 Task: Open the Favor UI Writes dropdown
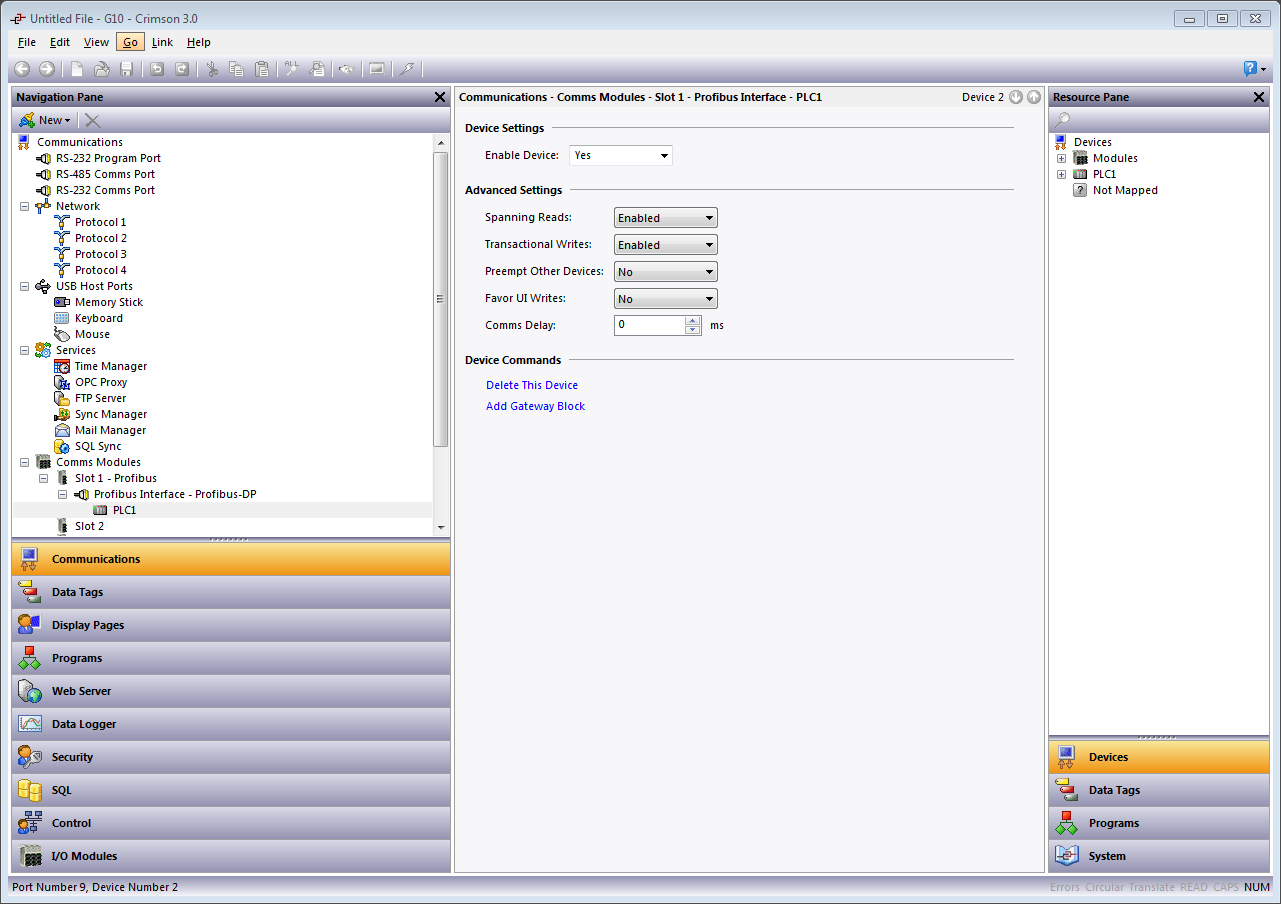click(666, 299)
